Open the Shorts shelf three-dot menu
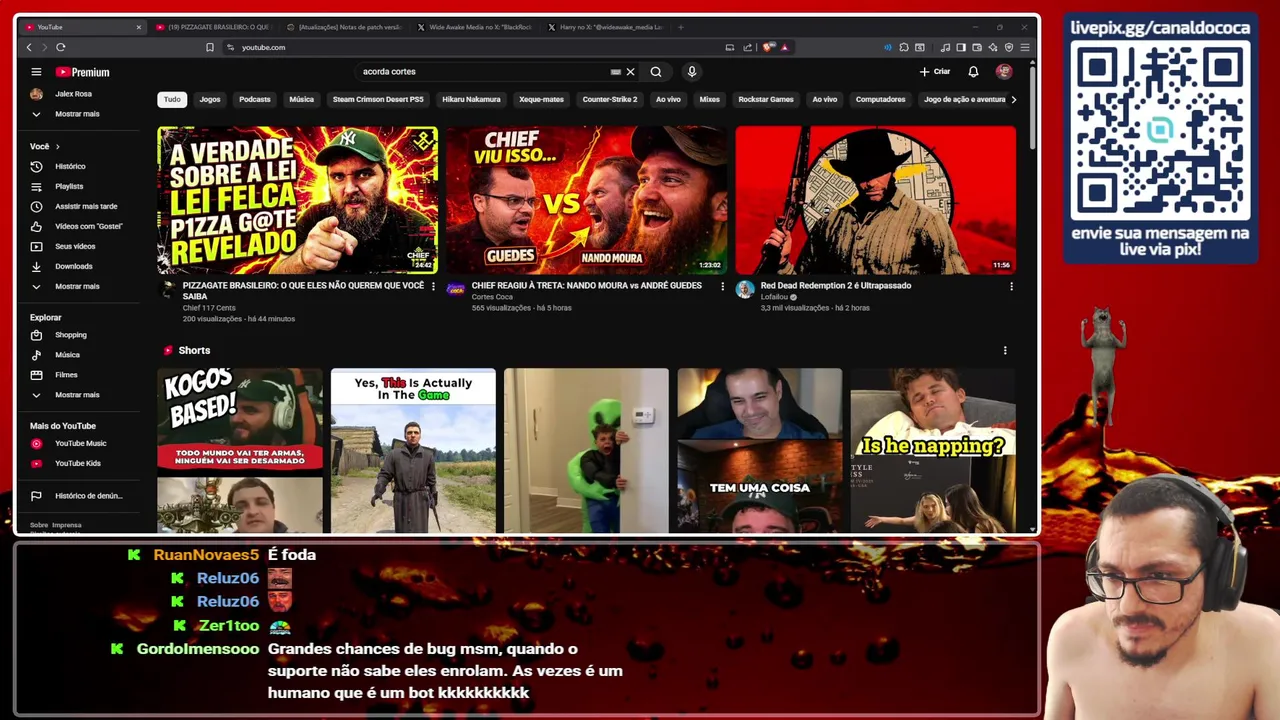1280x720 pixels. 1005,350
